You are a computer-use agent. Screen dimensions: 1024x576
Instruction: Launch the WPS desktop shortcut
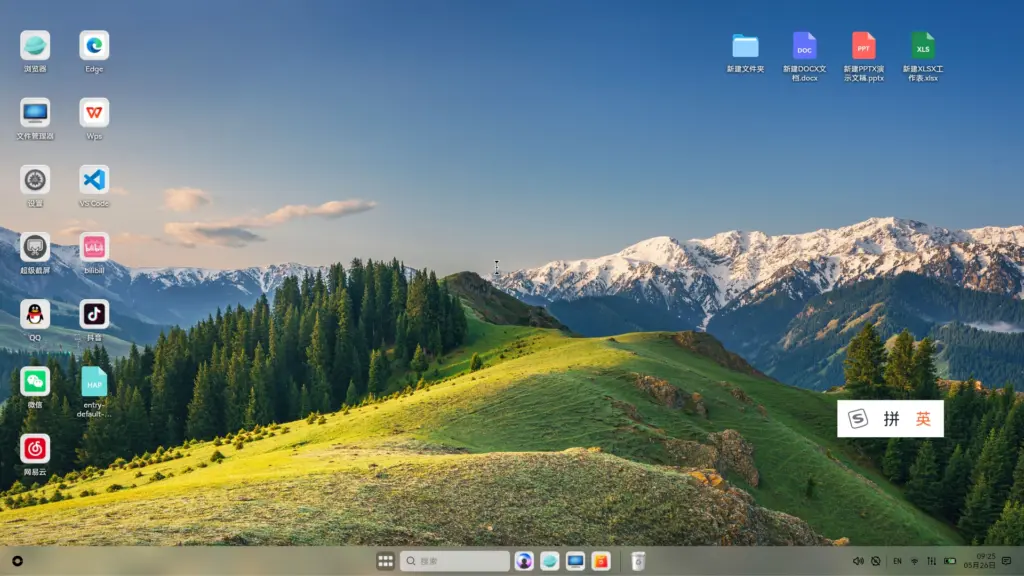[x=94, y=113]
